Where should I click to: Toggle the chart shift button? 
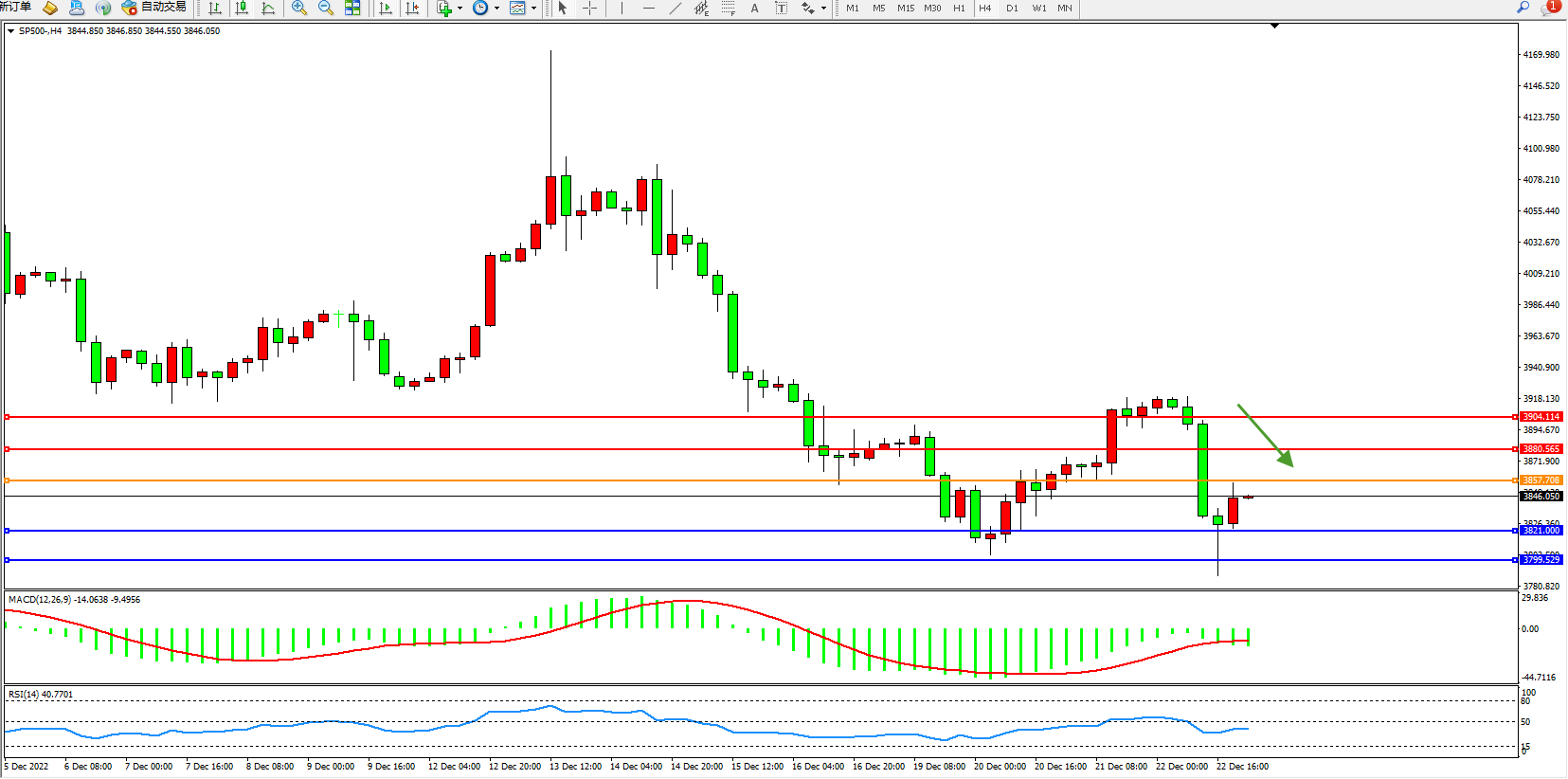412,9
